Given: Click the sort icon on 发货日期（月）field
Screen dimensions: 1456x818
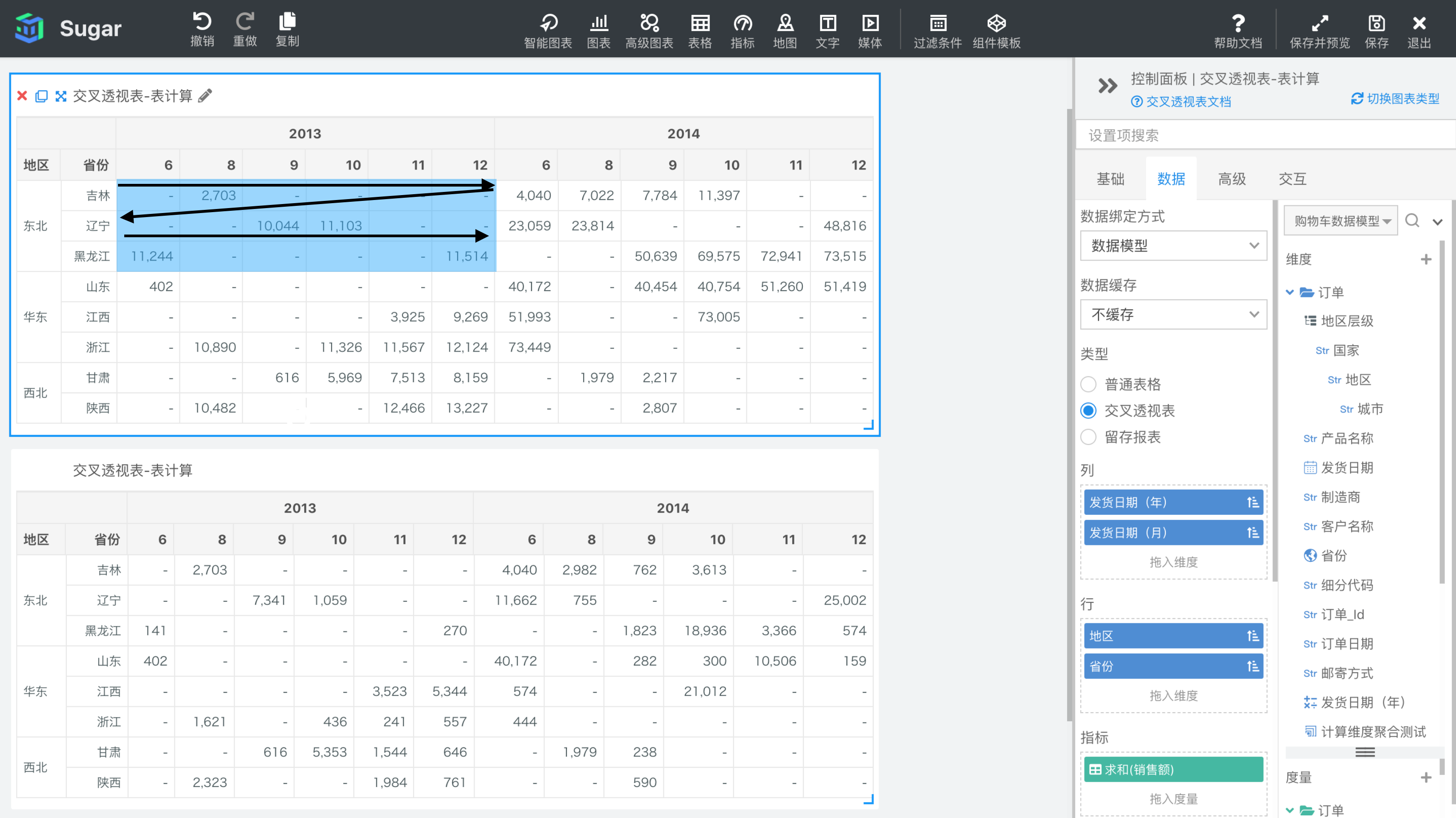Looking at the screenshot, I should click(x=1252, y=533).
